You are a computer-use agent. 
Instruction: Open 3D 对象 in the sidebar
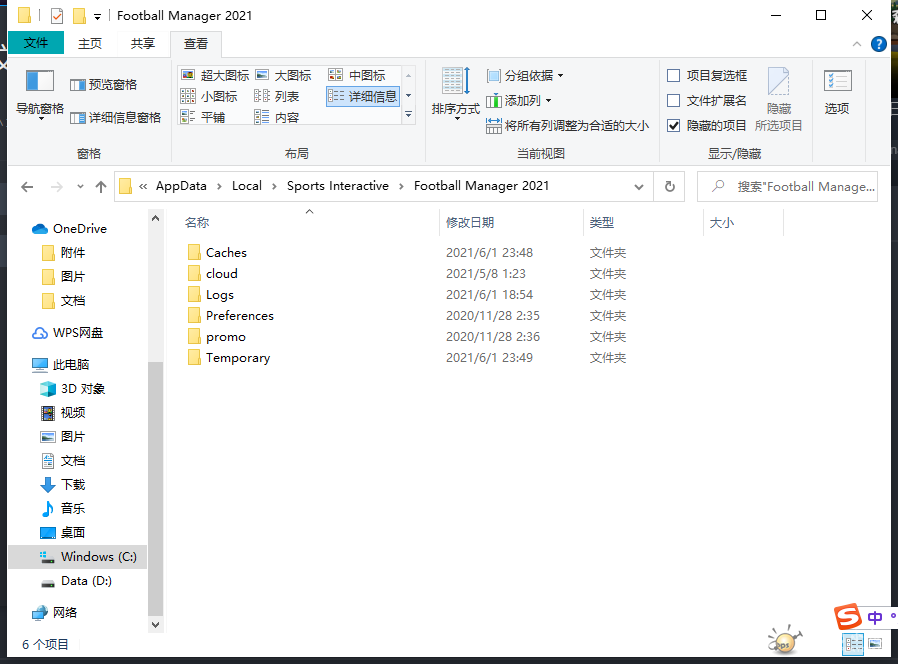click(x=72, y=389)
